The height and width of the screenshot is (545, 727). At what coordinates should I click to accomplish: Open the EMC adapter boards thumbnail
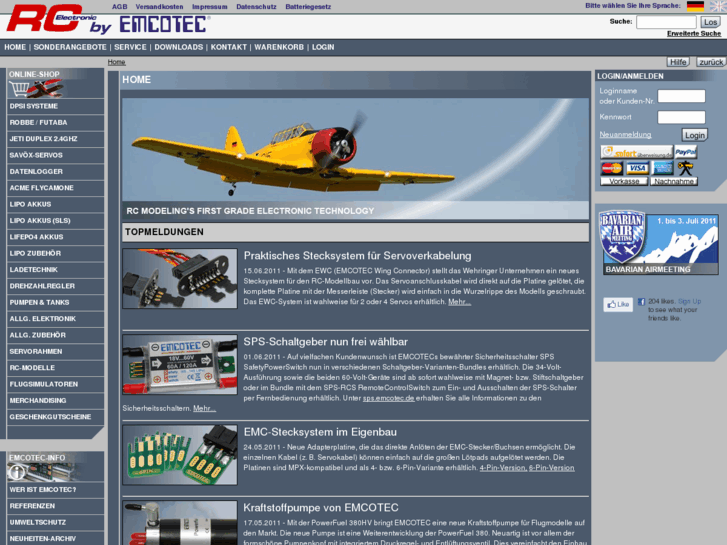tap(180, 455)
